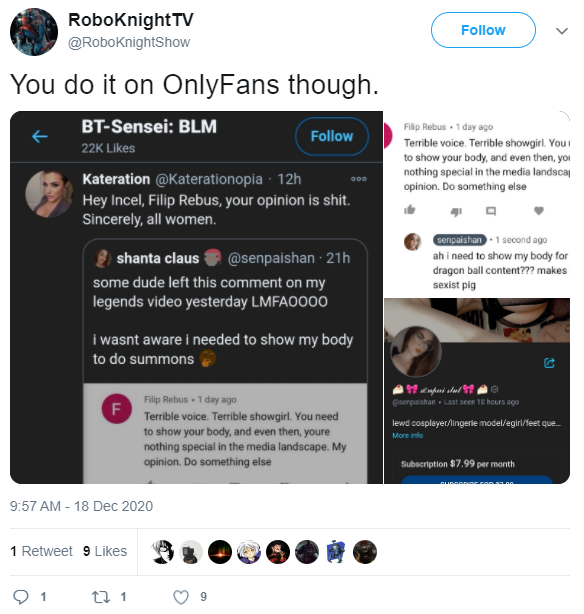Click the heart icon under YouTube comment
The image size is (584, 614).
tap(539, 211)
